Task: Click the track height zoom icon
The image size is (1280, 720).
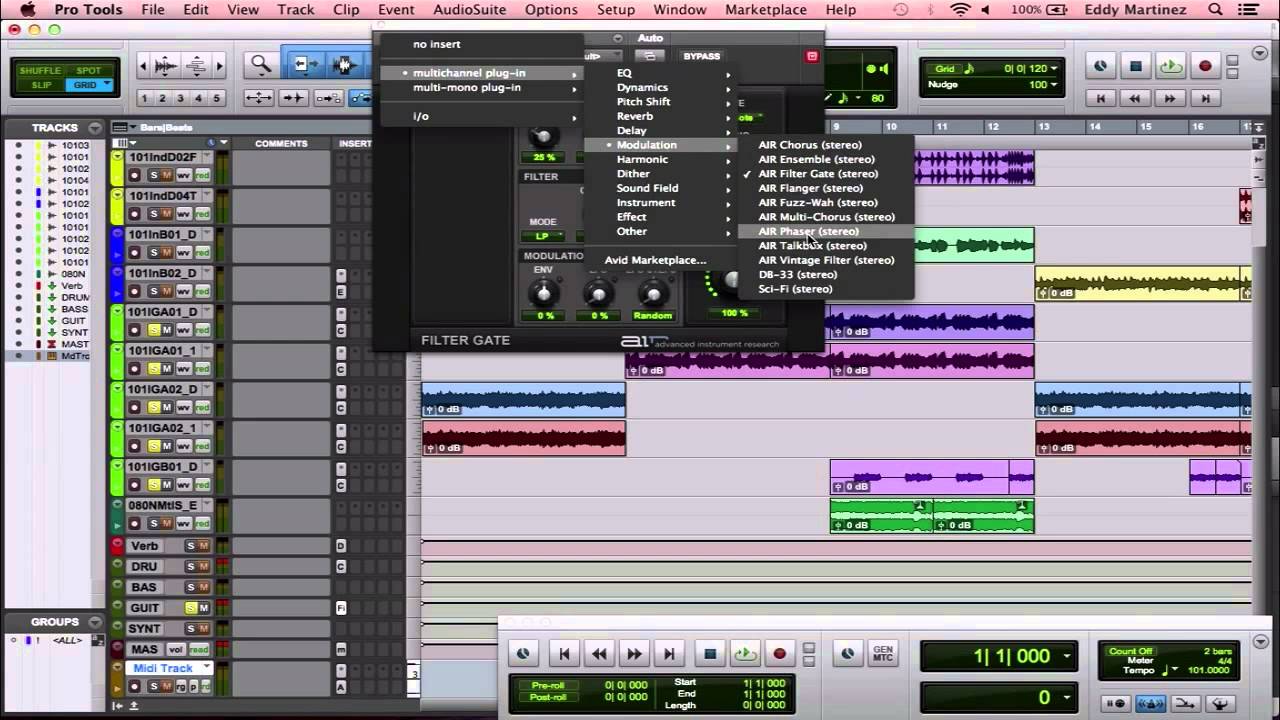Action: point(197,66)
